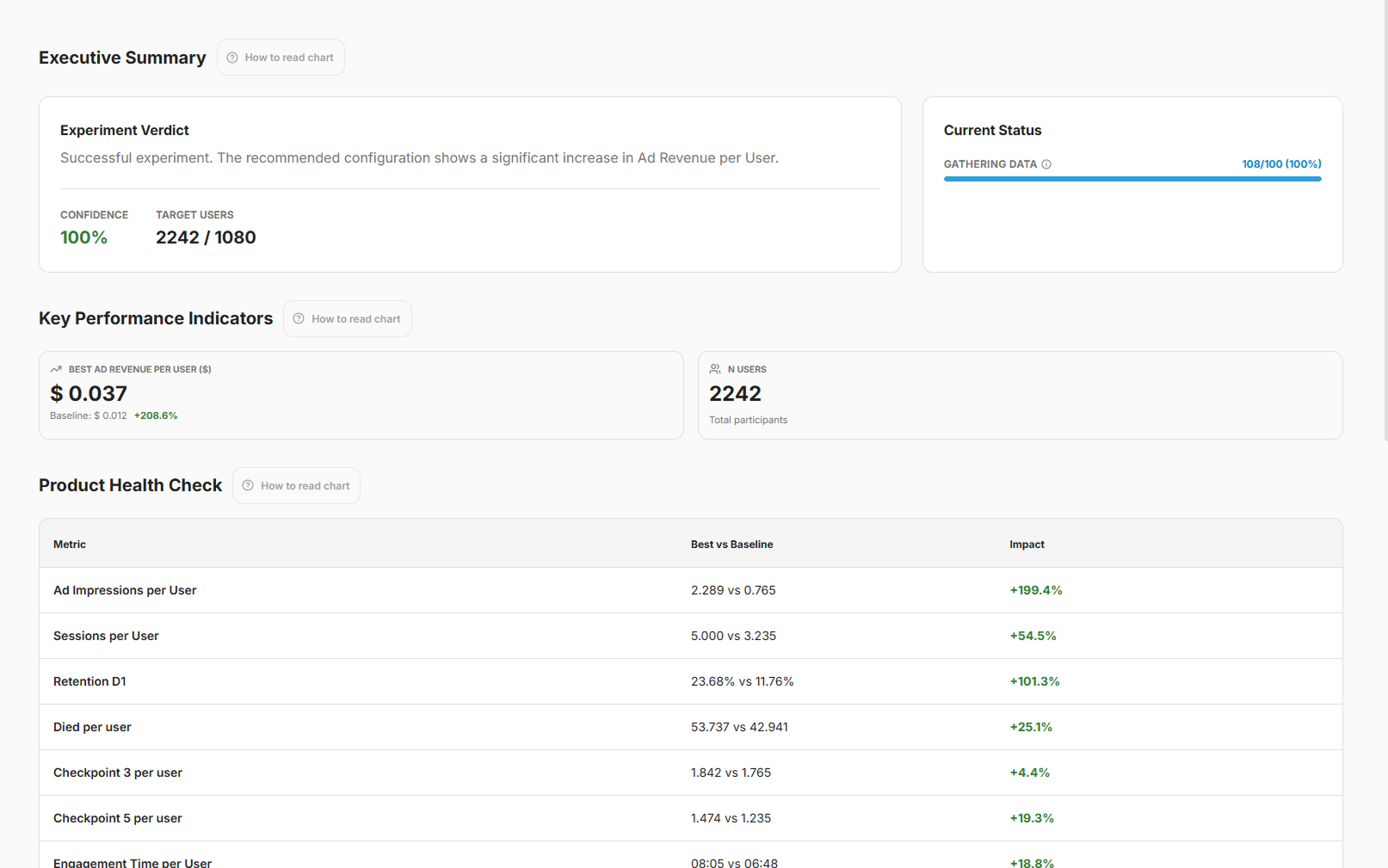Open How to read chart for Product Health Check
Viewport: 1388px width, 868px height.
(x=297, y=486)
